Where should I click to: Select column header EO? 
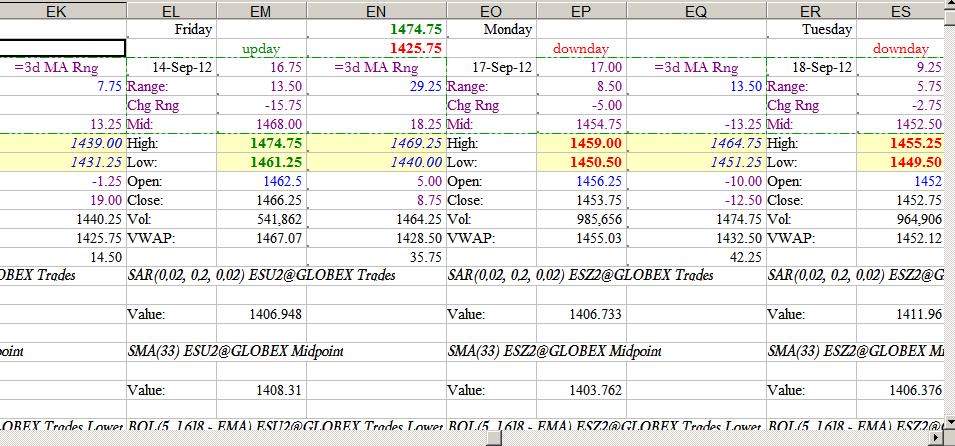(x=492, y=10)
